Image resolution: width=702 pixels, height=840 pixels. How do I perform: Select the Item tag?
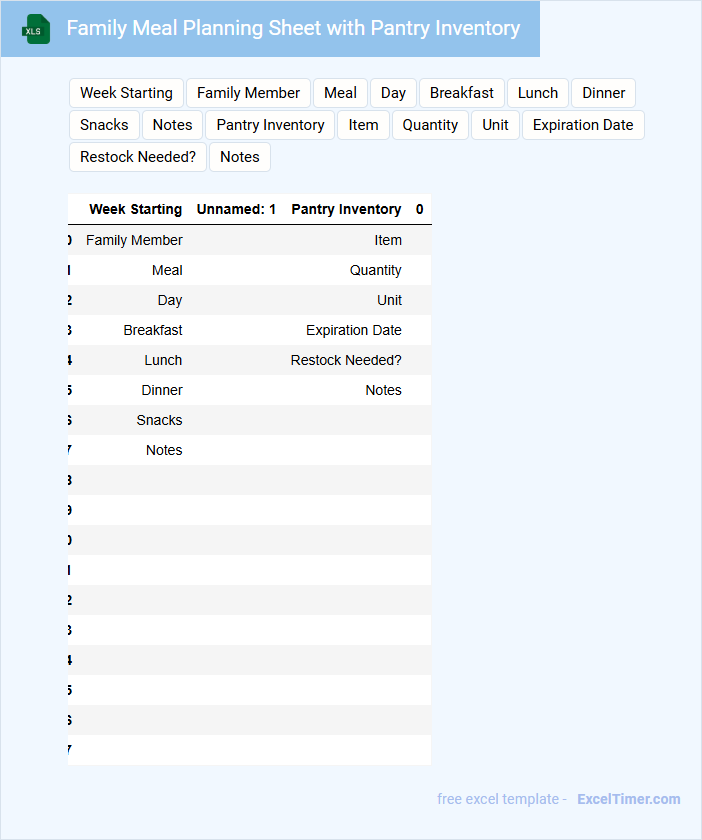click(363, 125)
